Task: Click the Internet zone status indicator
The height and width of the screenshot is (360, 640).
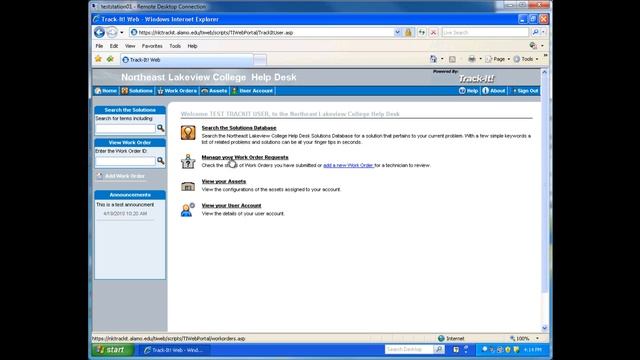Action: pos(451,338)
